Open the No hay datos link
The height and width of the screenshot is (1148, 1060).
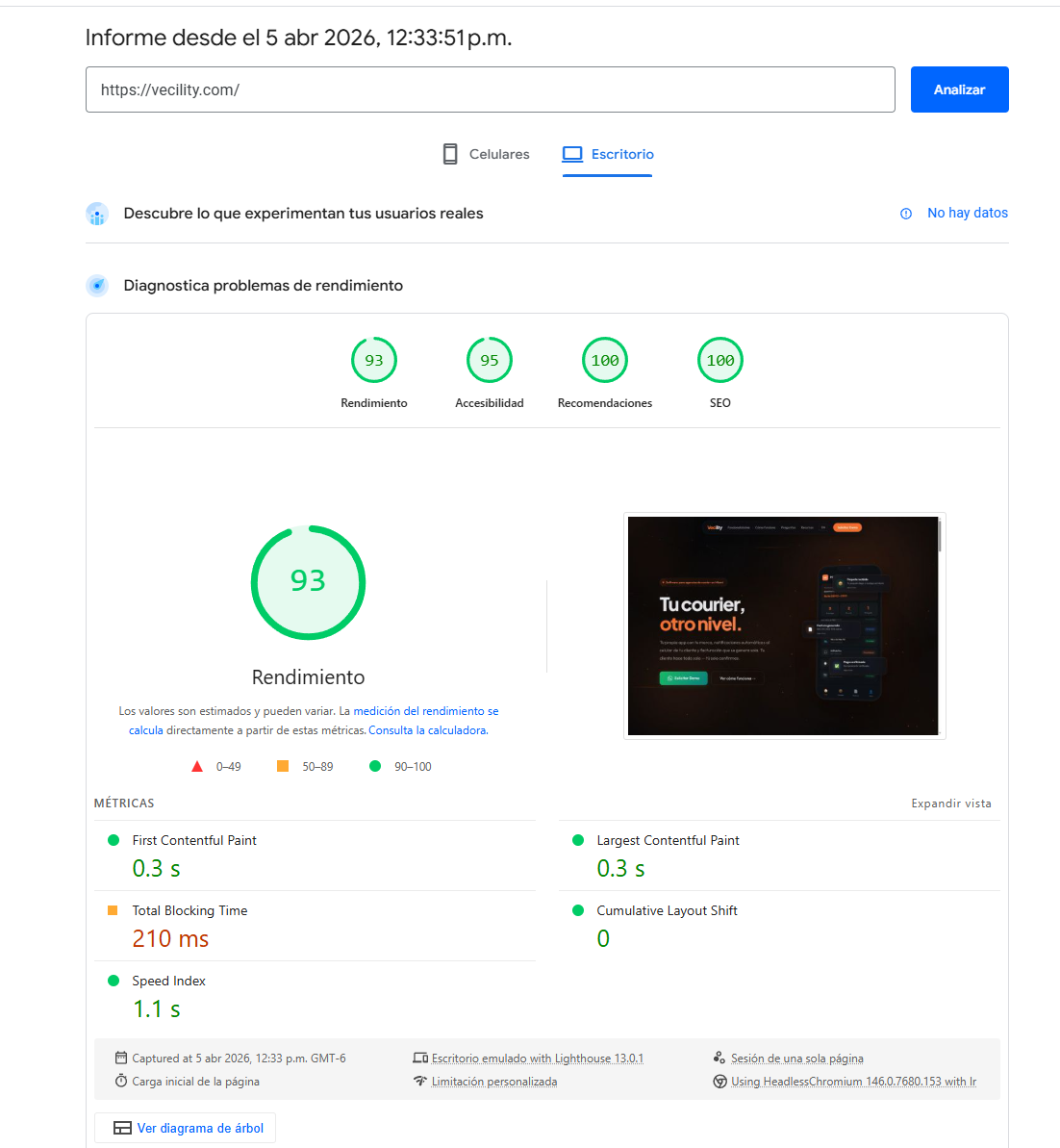point(967,213)
